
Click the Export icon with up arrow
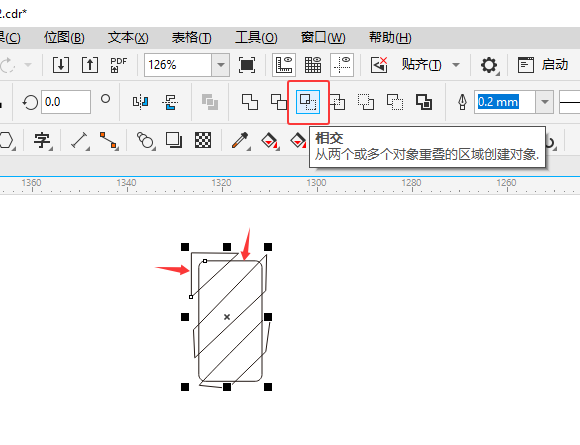coord(90,65)
